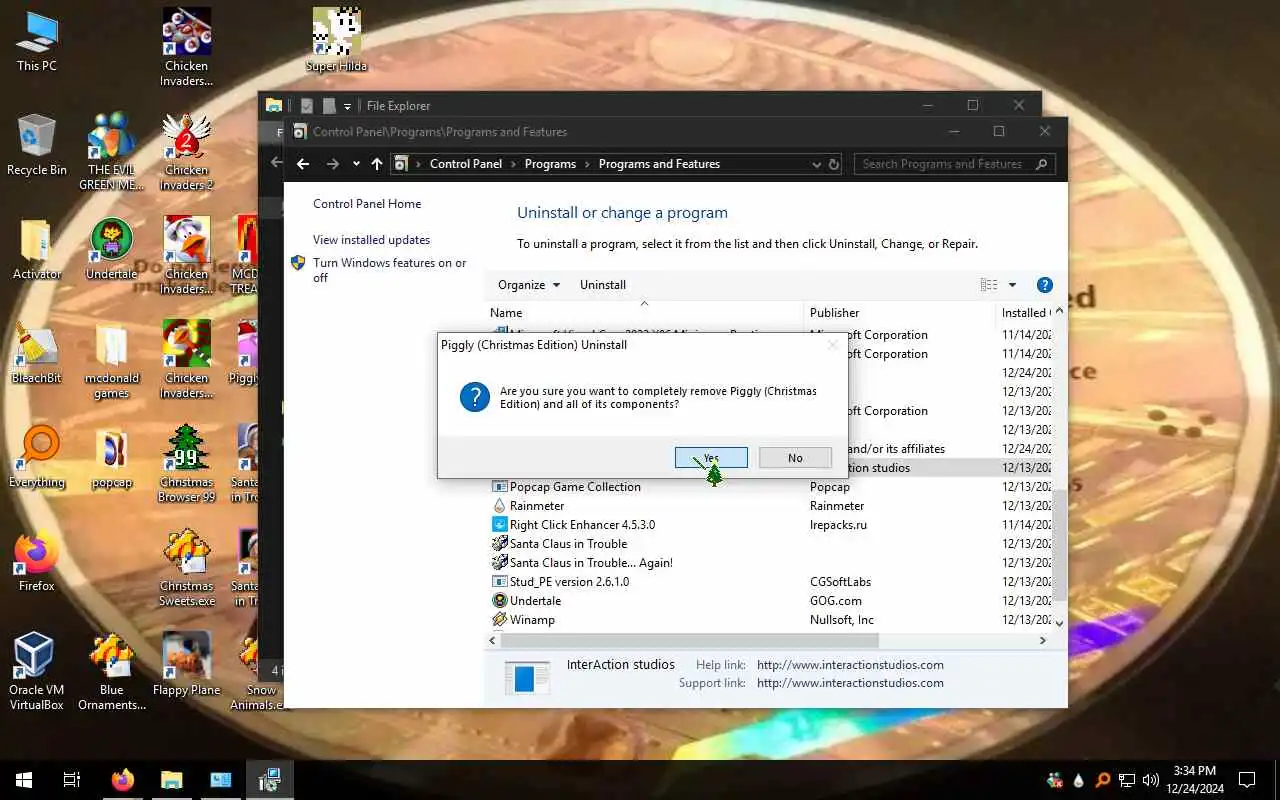
Task: Expand the address bar history dropdown
Action: [x=817, y=164]
